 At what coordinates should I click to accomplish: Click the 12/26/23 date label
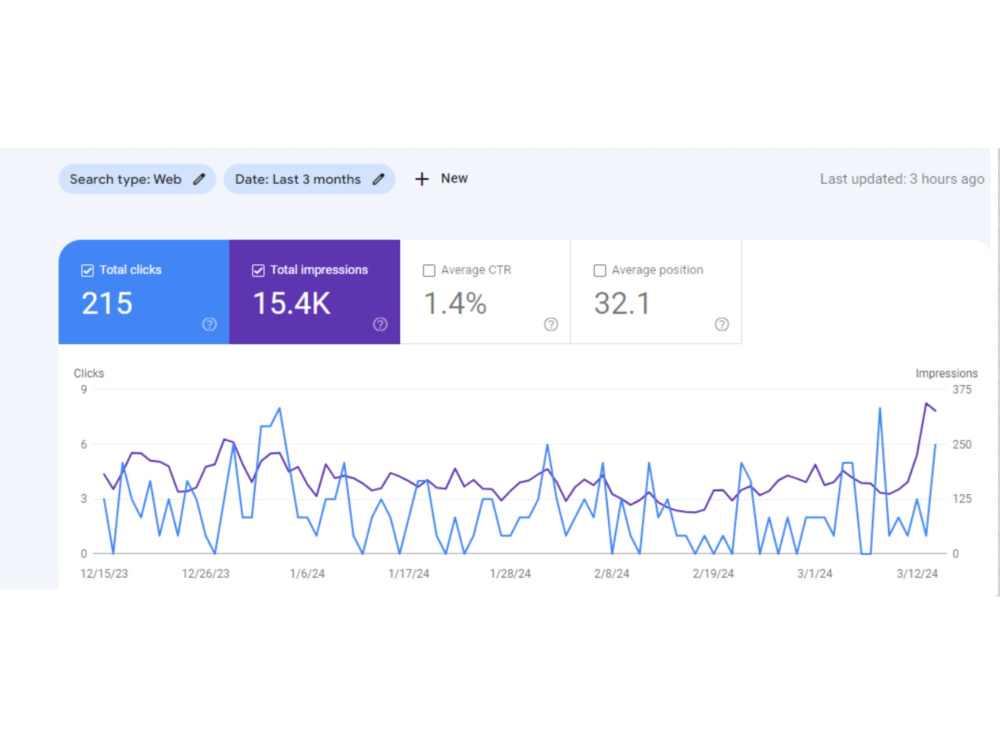tap(205, 573)
